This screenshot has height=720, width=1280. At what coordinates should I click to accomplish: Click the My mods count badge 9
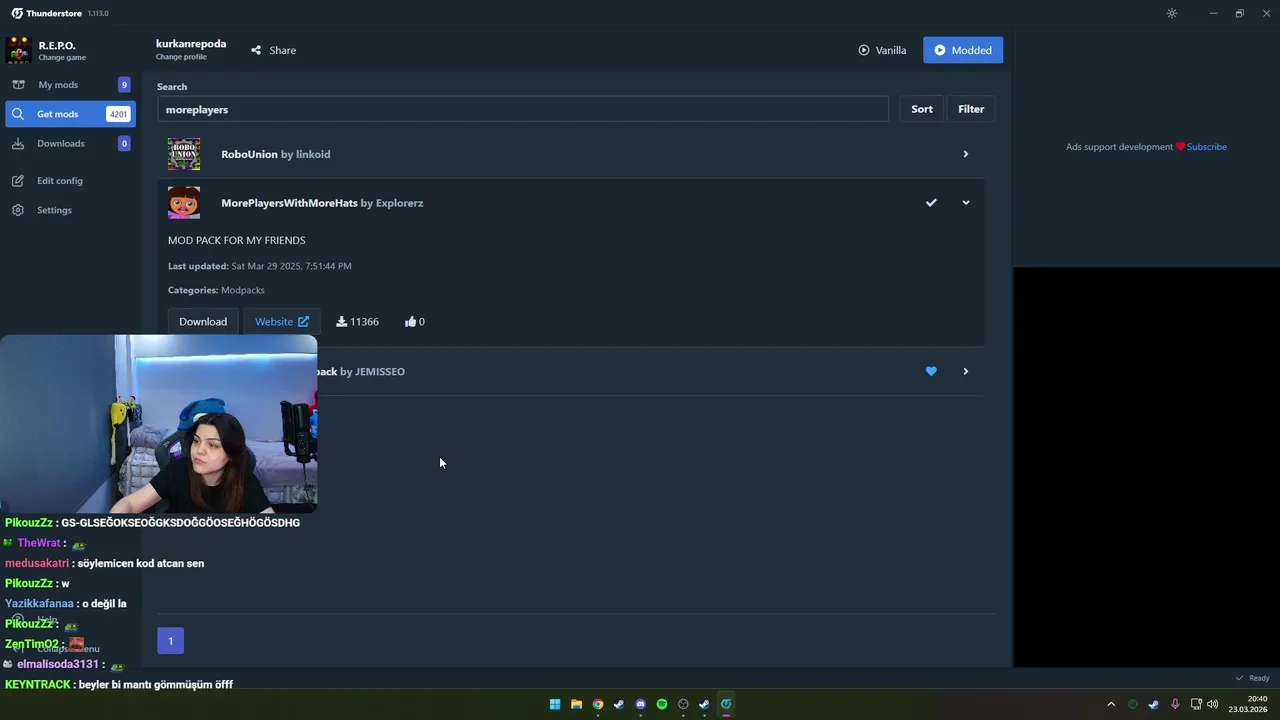(x=124, y=85)
